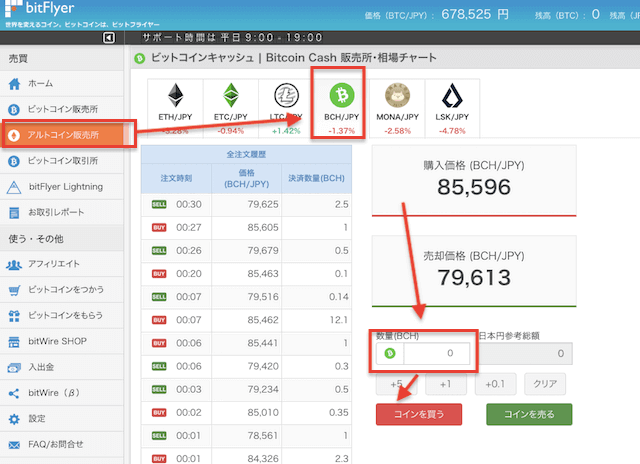The width and height of the screenshot is (640, 464).
Task: Open bitWire SHOP menu item
Action: coord(62,341)
